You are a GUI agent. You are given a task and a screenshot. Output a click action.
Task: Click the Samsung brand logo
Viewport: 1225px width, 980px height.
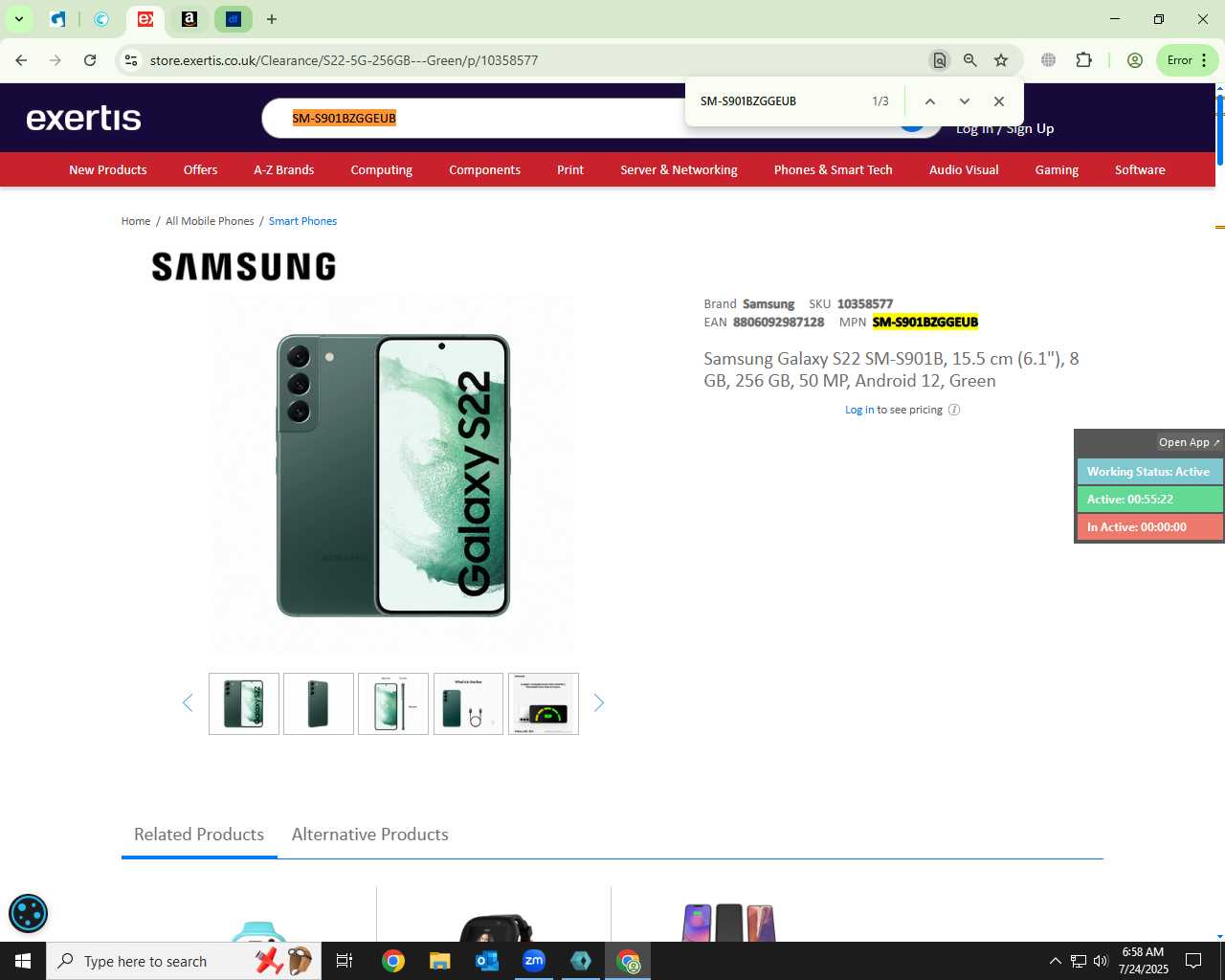244,266
